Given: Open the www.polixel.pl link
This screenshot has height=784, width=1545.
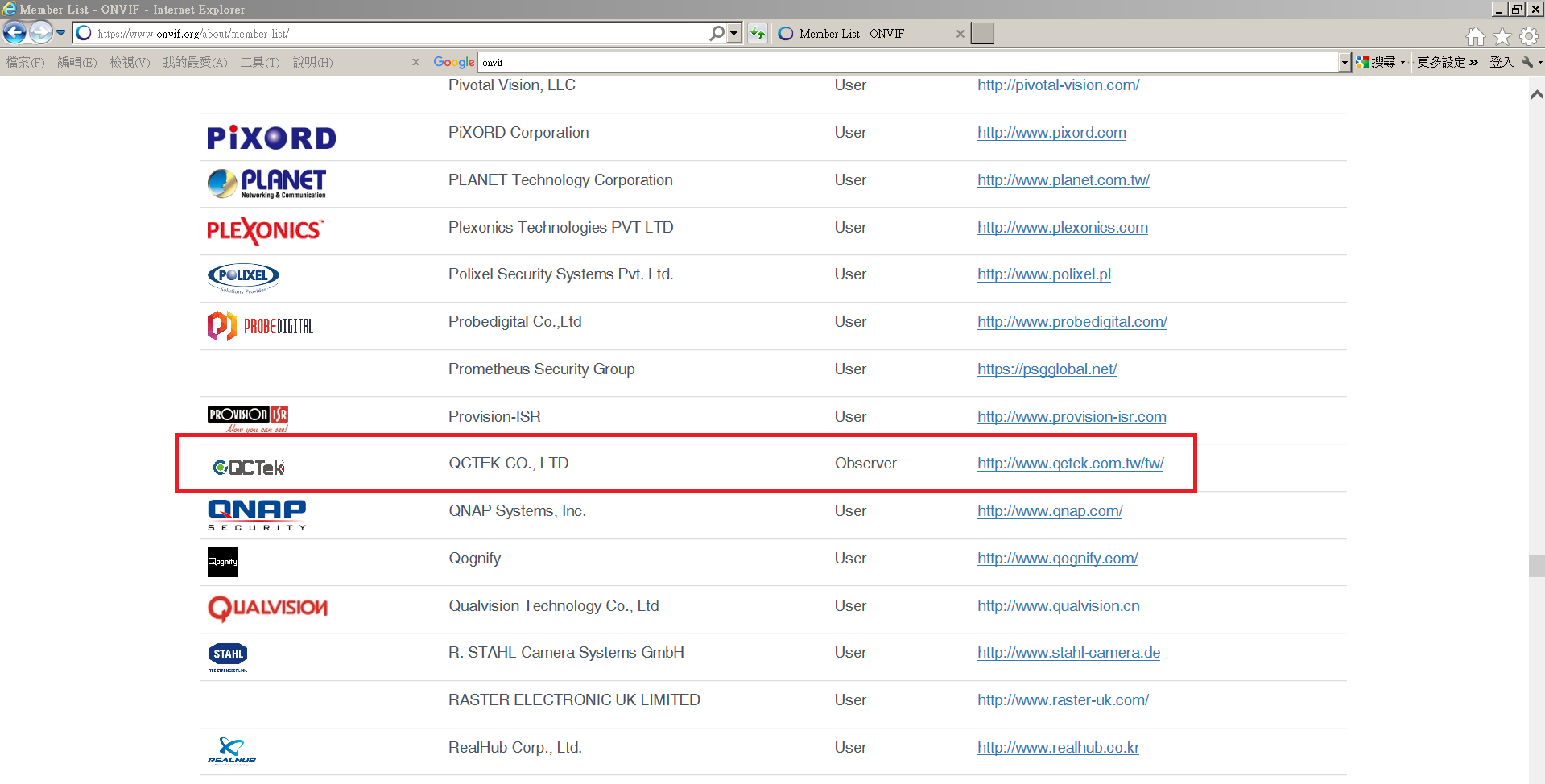Looking at the screenshot, I should (x=1044, y=274).
